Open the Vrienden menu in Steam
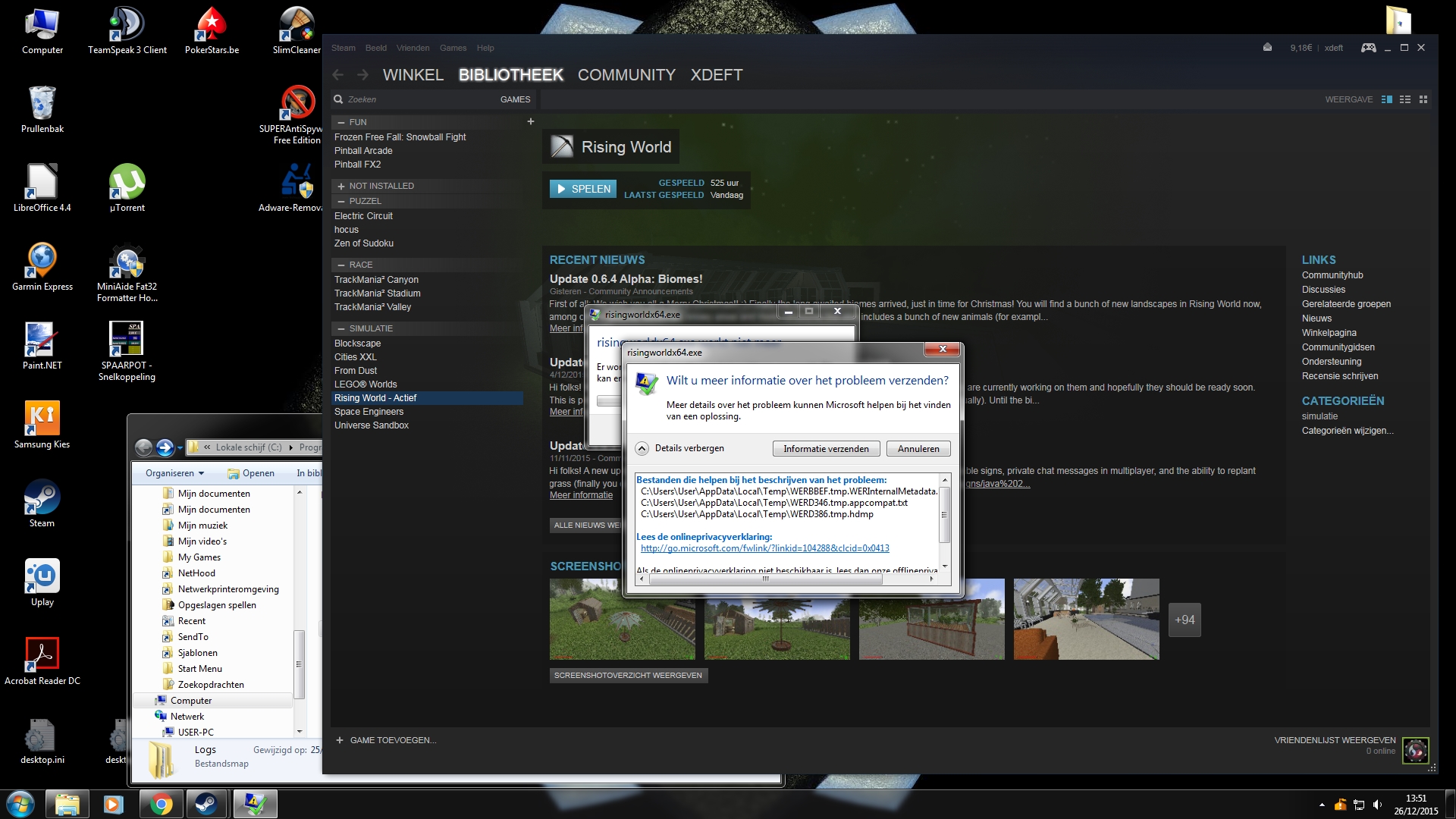The image size is (1456, 819). [x=413, y=48]
